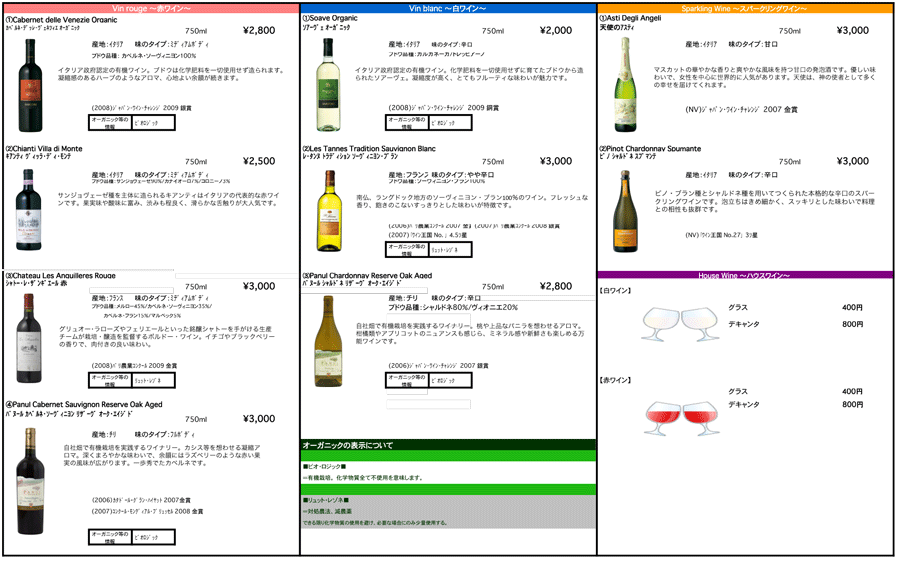
Task: Click the title 'Cabernet delle Venezie Organic'
Action: pos(65,20)
